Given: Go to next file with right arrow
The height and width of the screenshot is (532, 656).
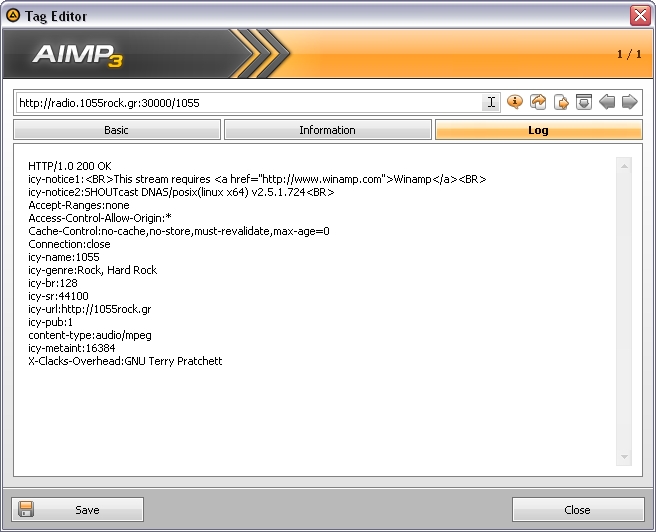Looking at the screenshot, I should coord(629,102).
